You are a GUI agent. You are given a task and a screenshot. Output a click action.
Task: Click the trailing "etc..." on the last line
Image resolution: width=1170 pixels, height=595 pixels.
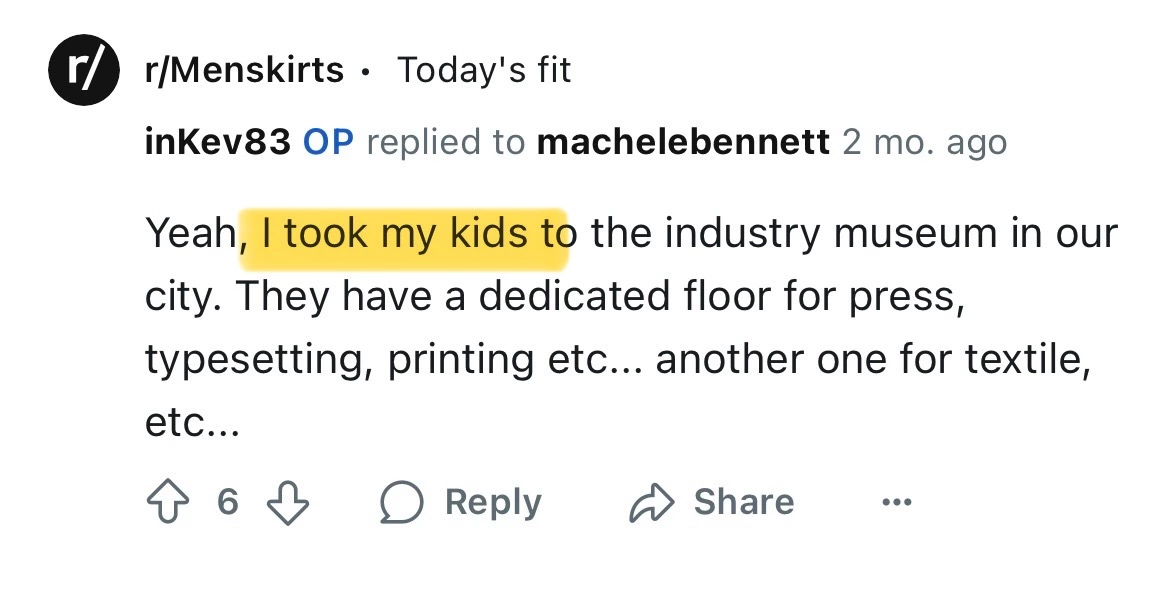click(x=192, y=424)
